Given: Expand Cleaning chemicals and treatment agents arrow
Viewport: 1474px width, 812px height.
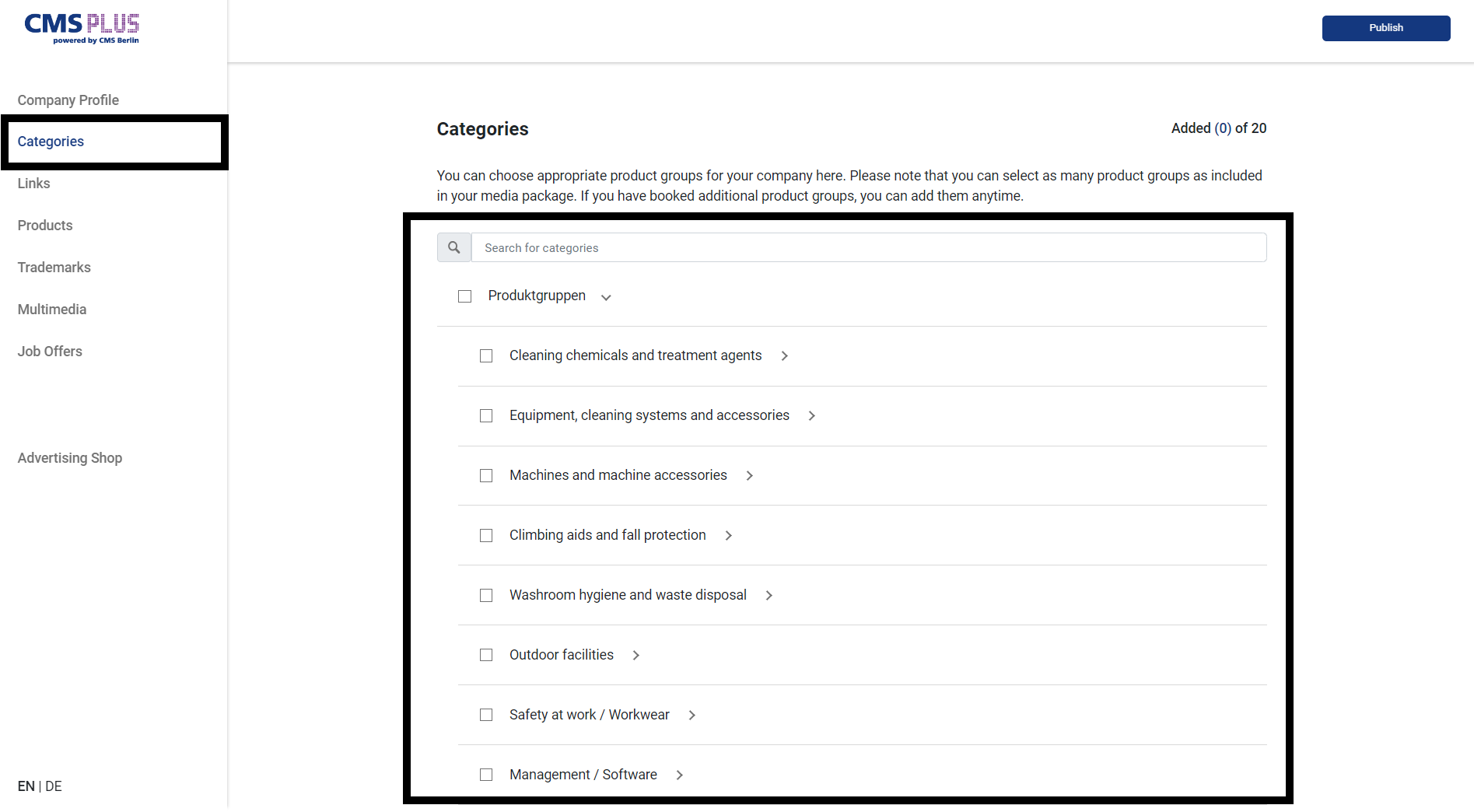Looking at the screenshot, I should (784, 355).
